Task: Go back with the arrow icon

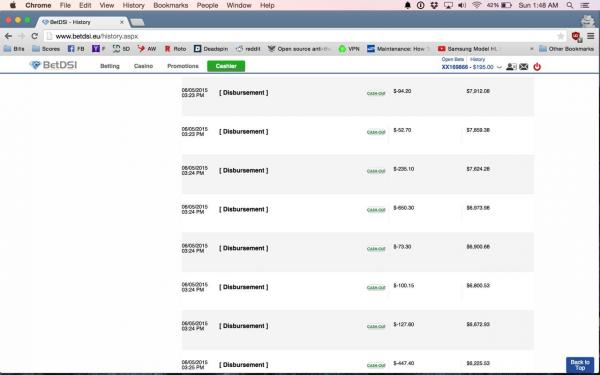Action: 8,36
